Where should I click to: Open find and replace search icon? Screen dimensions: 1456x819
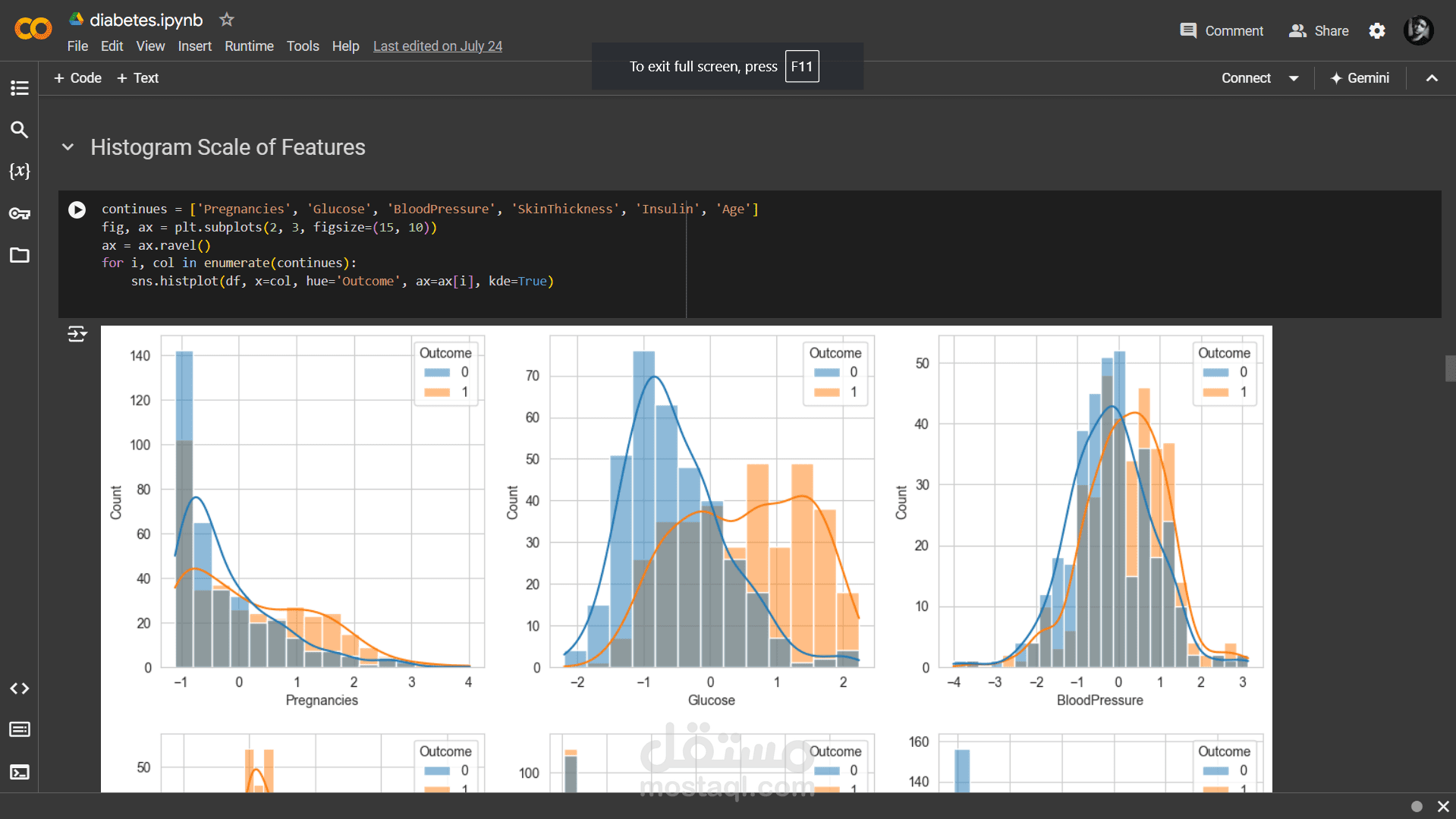pyautogui.click(x=20, y=130)
